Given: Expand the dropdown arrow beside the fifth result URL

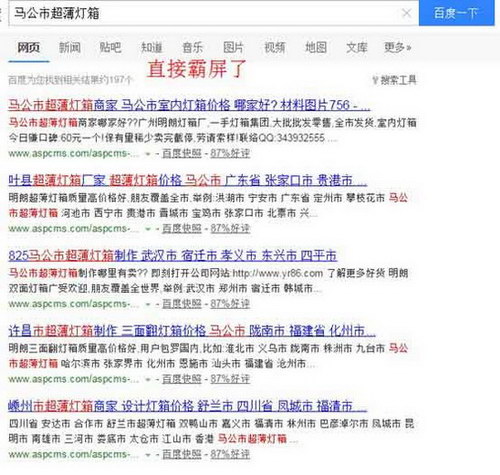Looking at the screenshot, I should 148,455.
